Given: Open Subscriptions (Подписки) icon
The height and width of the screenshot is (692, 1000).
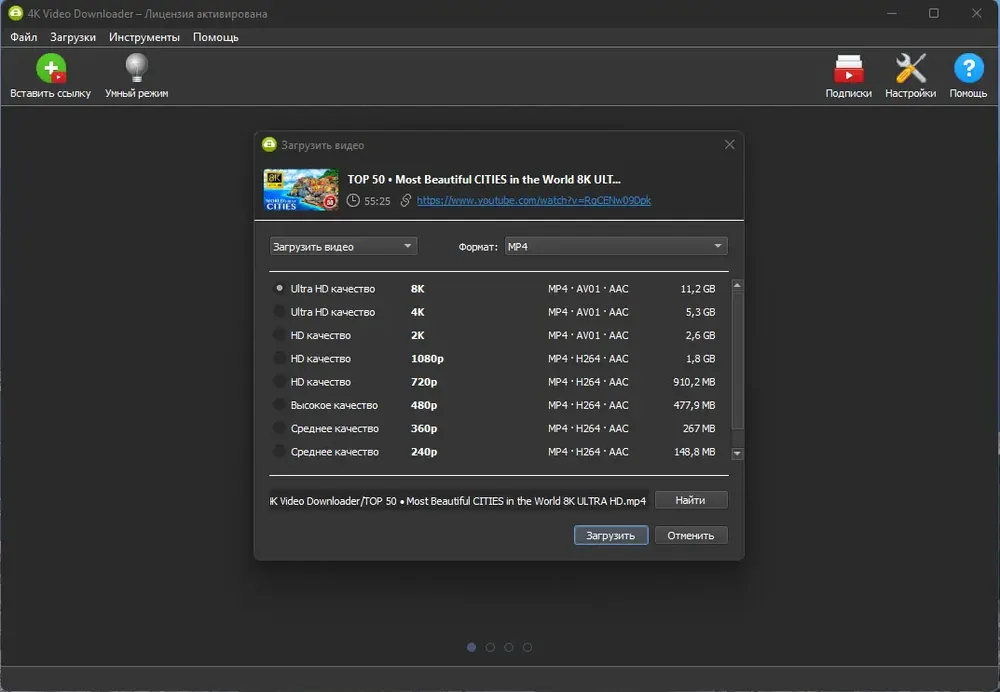Looking at the screenshot, I should tap(848, 69).
